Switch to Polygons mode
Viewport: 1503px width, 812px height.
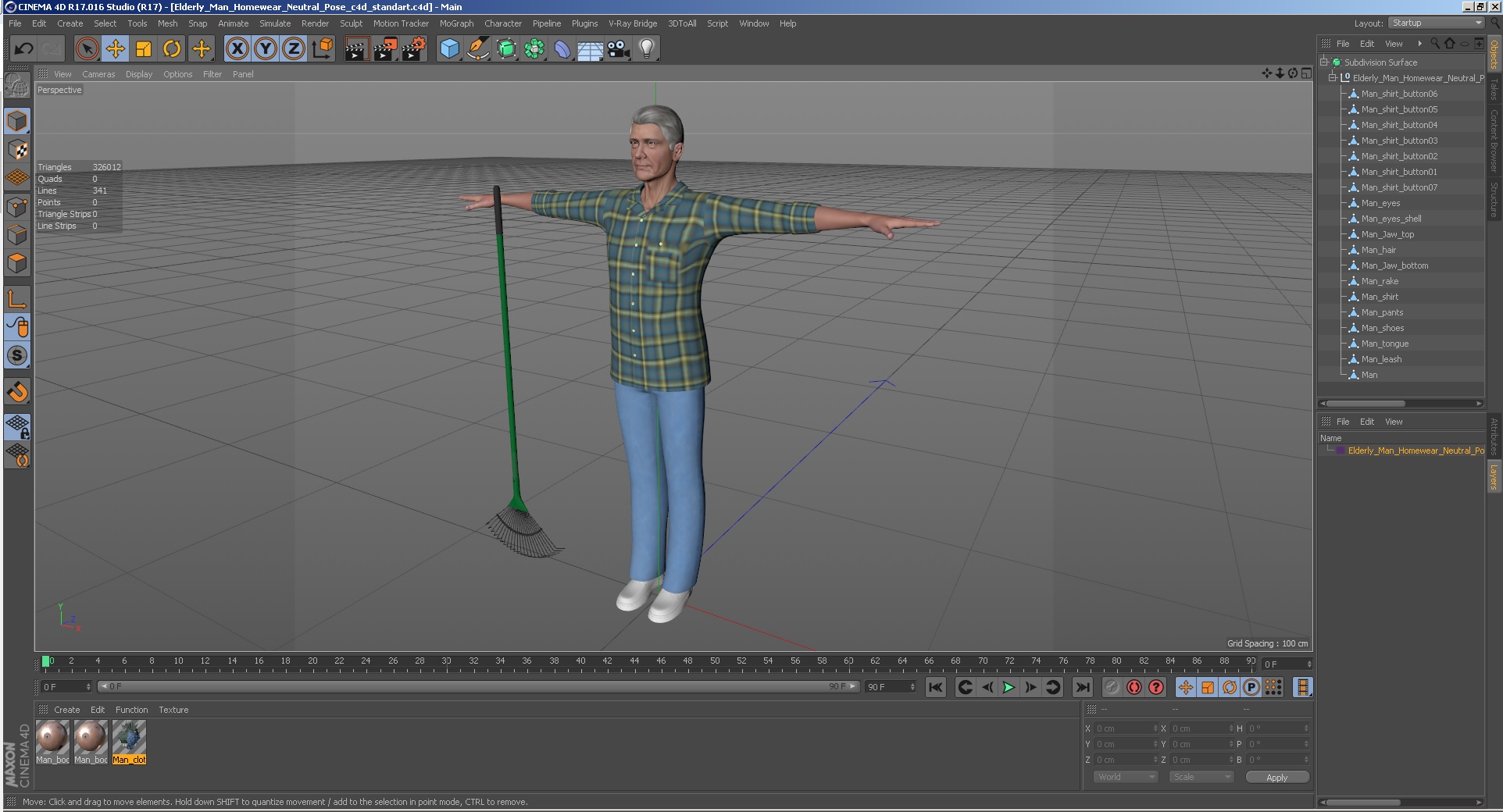pyautogui.click(x=17, y=263)
